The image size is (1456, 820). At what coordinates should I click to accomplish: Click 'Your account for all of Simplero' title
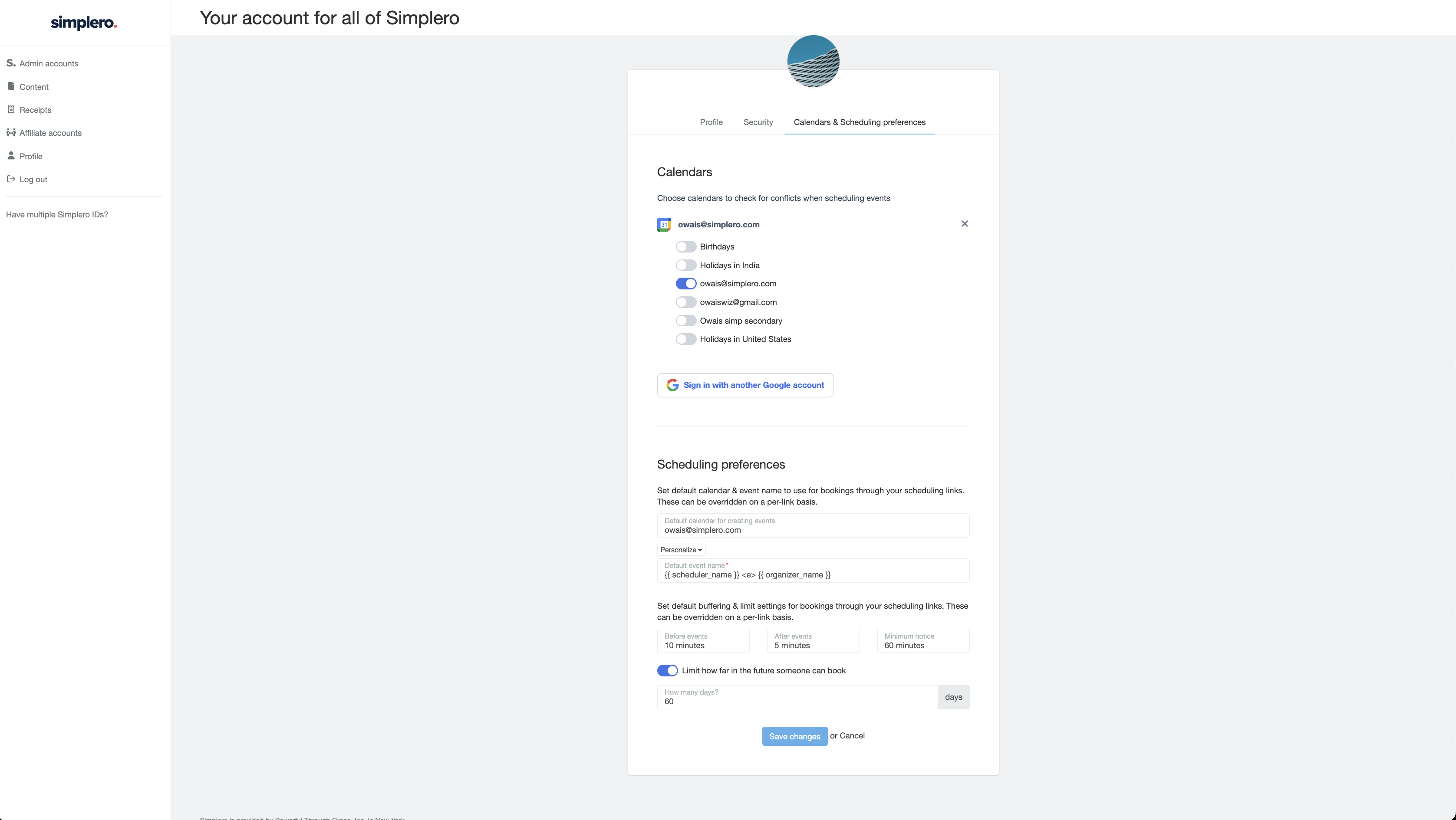329,18
